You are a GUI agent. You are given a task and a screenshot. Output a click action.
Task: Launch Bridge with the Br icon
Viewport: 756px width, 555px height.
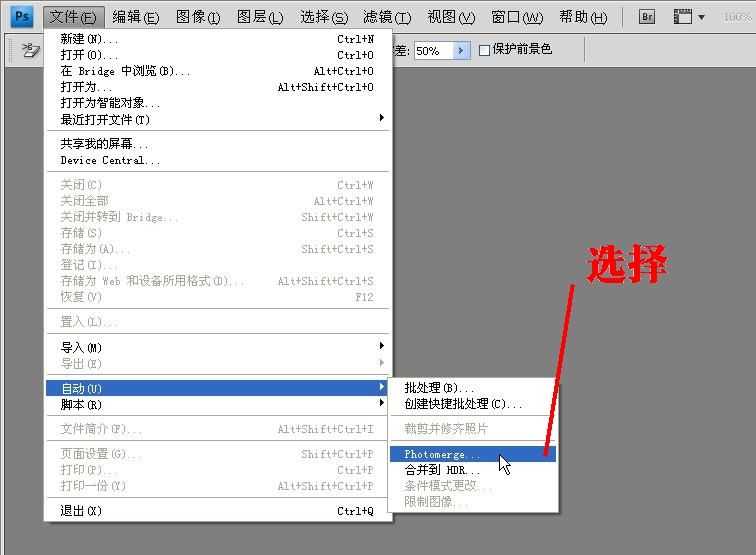click(x=647, y=17)
